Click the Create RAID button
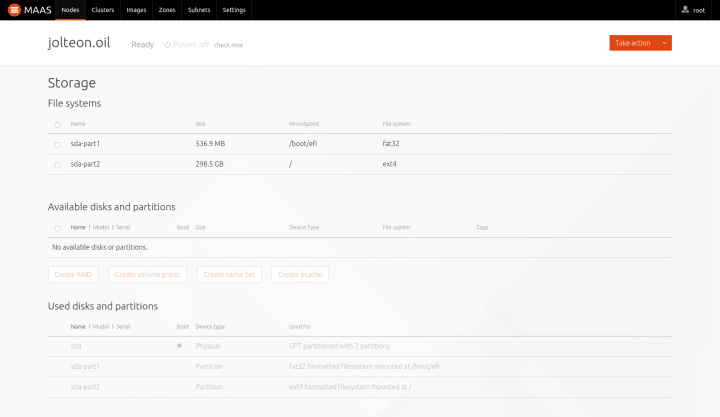Image resolution: width=720 pixels, height=417 pixels. point(73,274)
